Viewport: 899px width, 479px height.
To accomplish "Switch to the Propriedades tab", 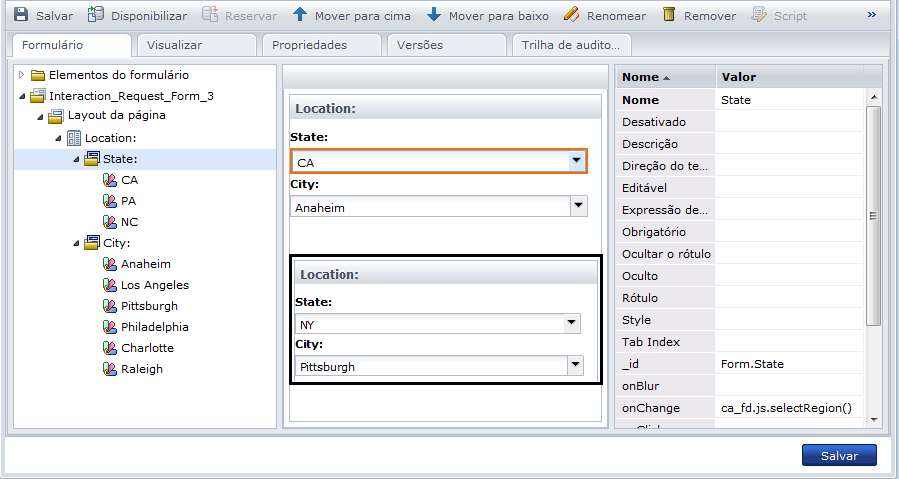I will [310, 45].
